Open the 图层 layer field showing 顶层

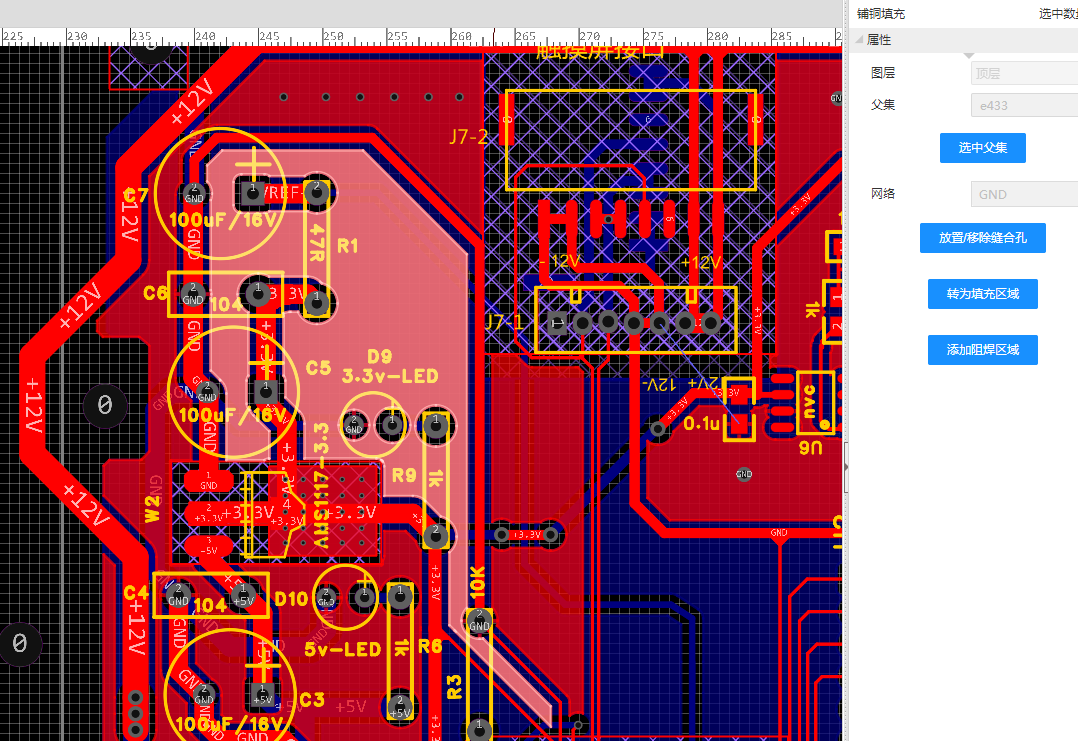[1023, 73]
